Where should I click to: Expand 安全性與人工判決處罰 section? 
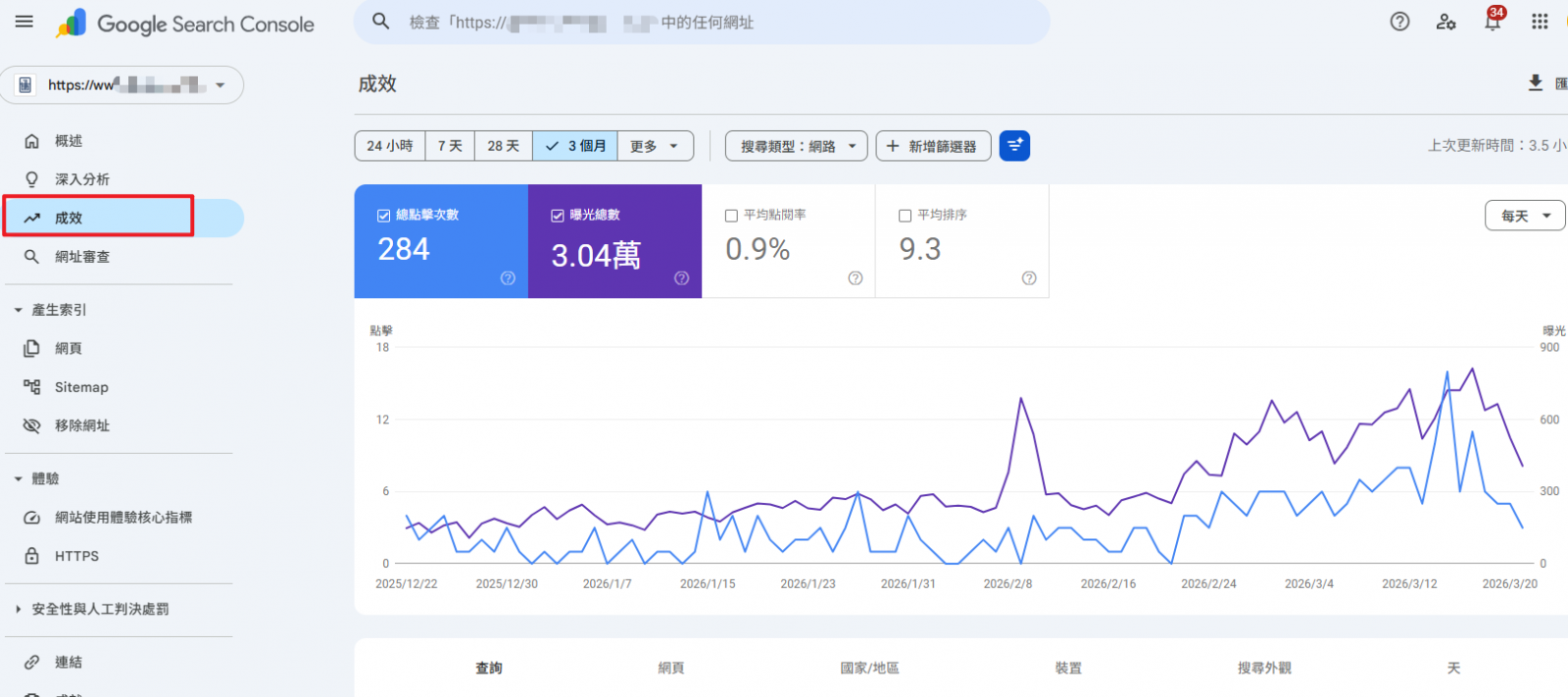(90, 609)
